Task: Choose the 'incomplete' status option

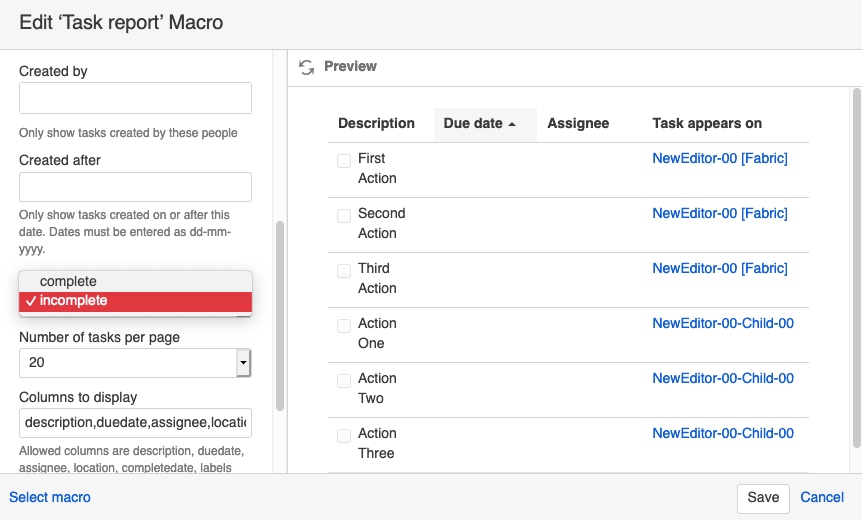Action: (x=73, y=301)
